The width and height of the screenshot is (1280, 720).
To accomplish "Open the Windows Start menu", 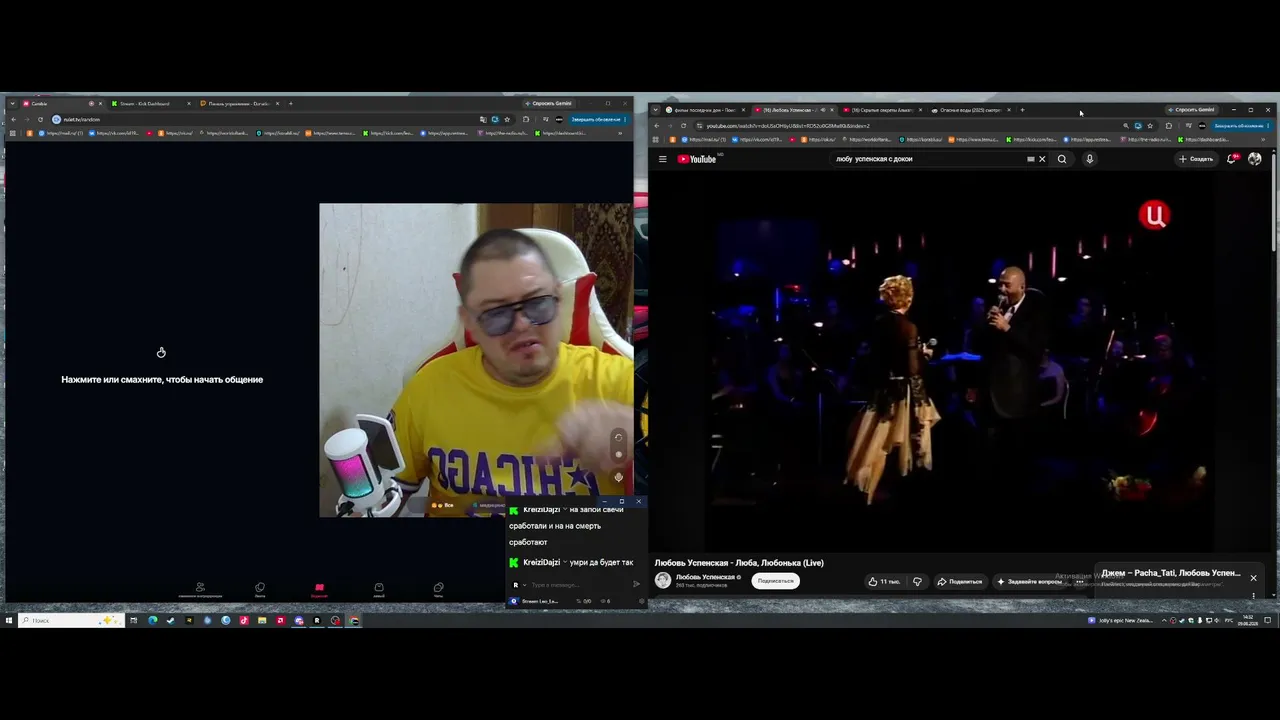I will 9,620.
